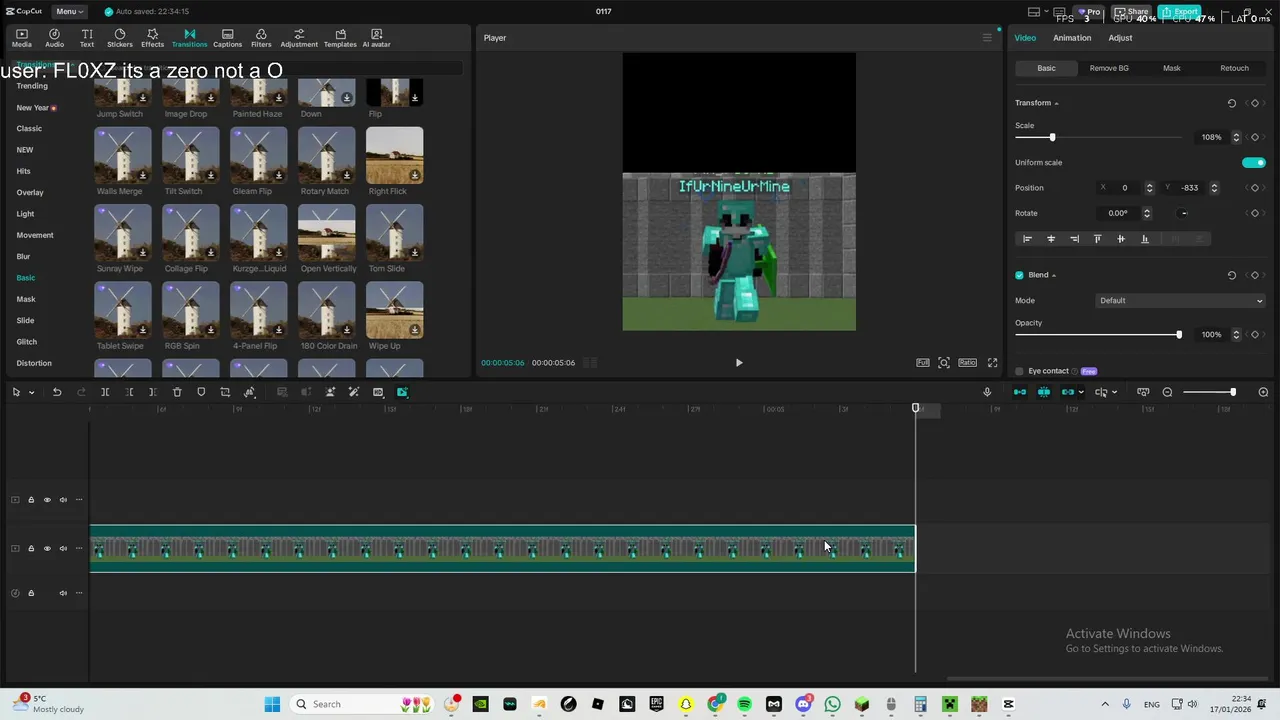Click the Full quality button in player
Viewport: 1280px width, 720px height.
[922, 363]
